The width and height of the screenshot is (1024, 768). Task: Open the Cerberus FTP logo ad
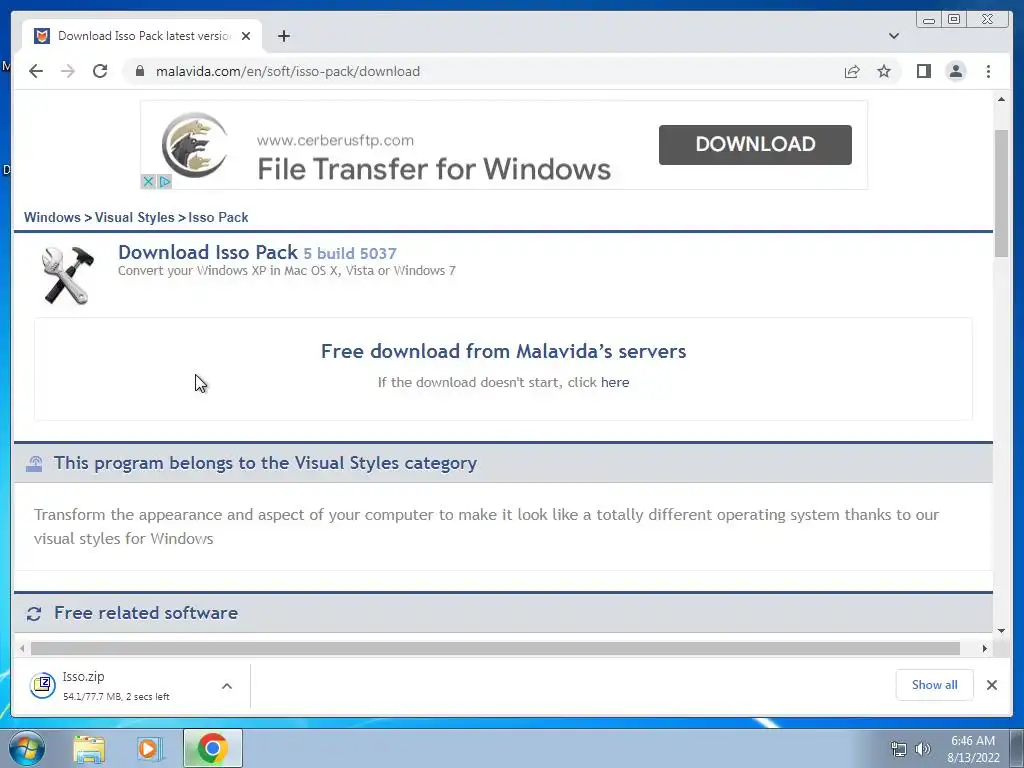194,144
